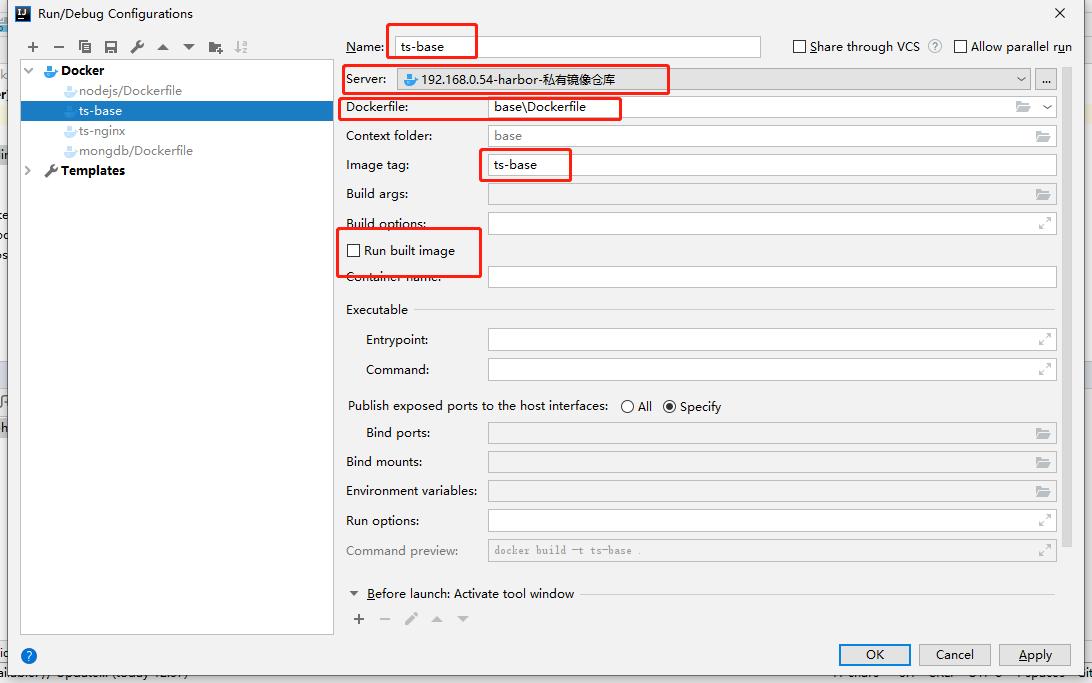Click the Copy Configuration icon
Screen dimensions: 1092x683
pyautogui.click(x=85, y=47)
